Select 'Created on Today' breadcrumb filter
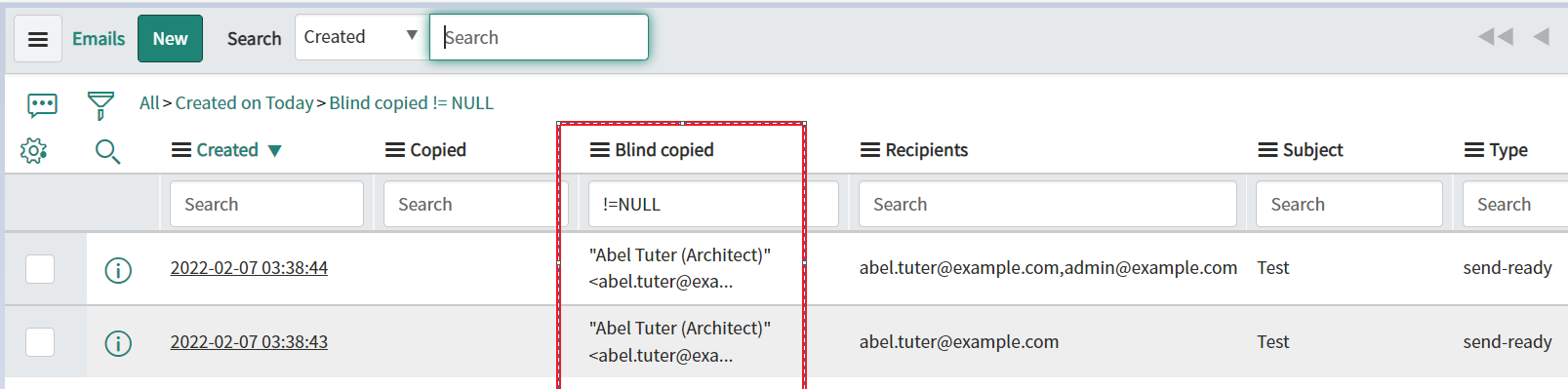Screen dimensions: 1568x389 (x=244, y=102)
